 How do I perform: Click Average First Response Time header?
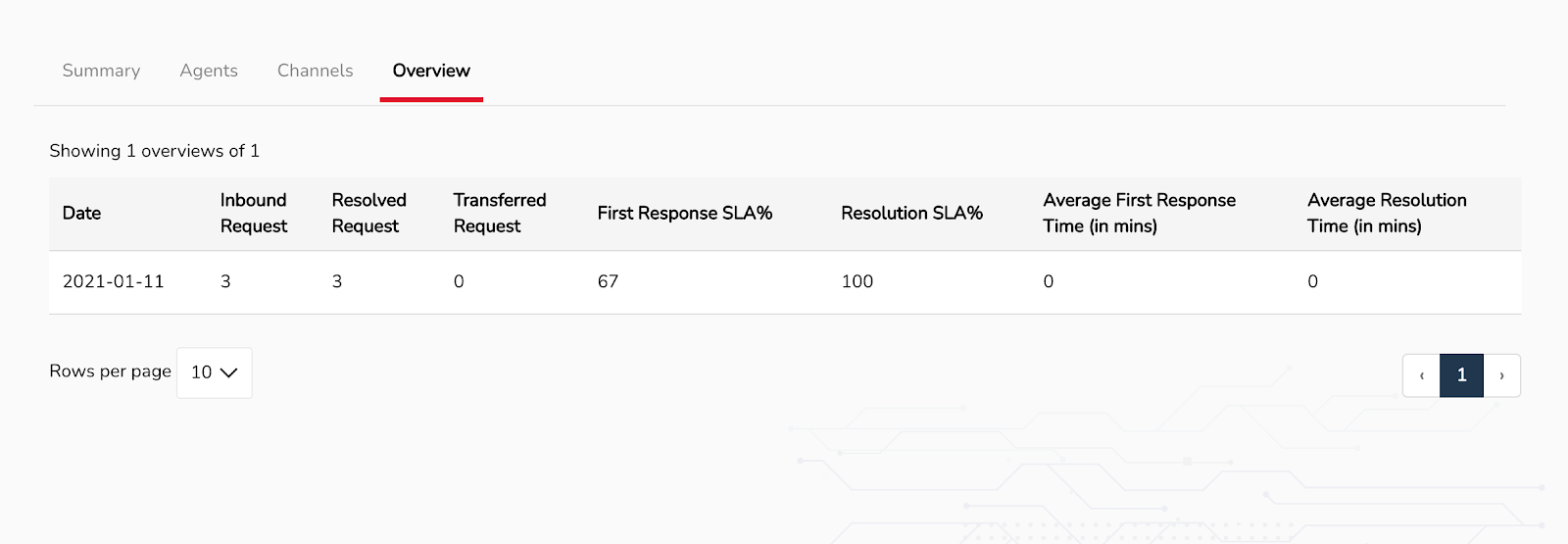(x=1139, y=213)
